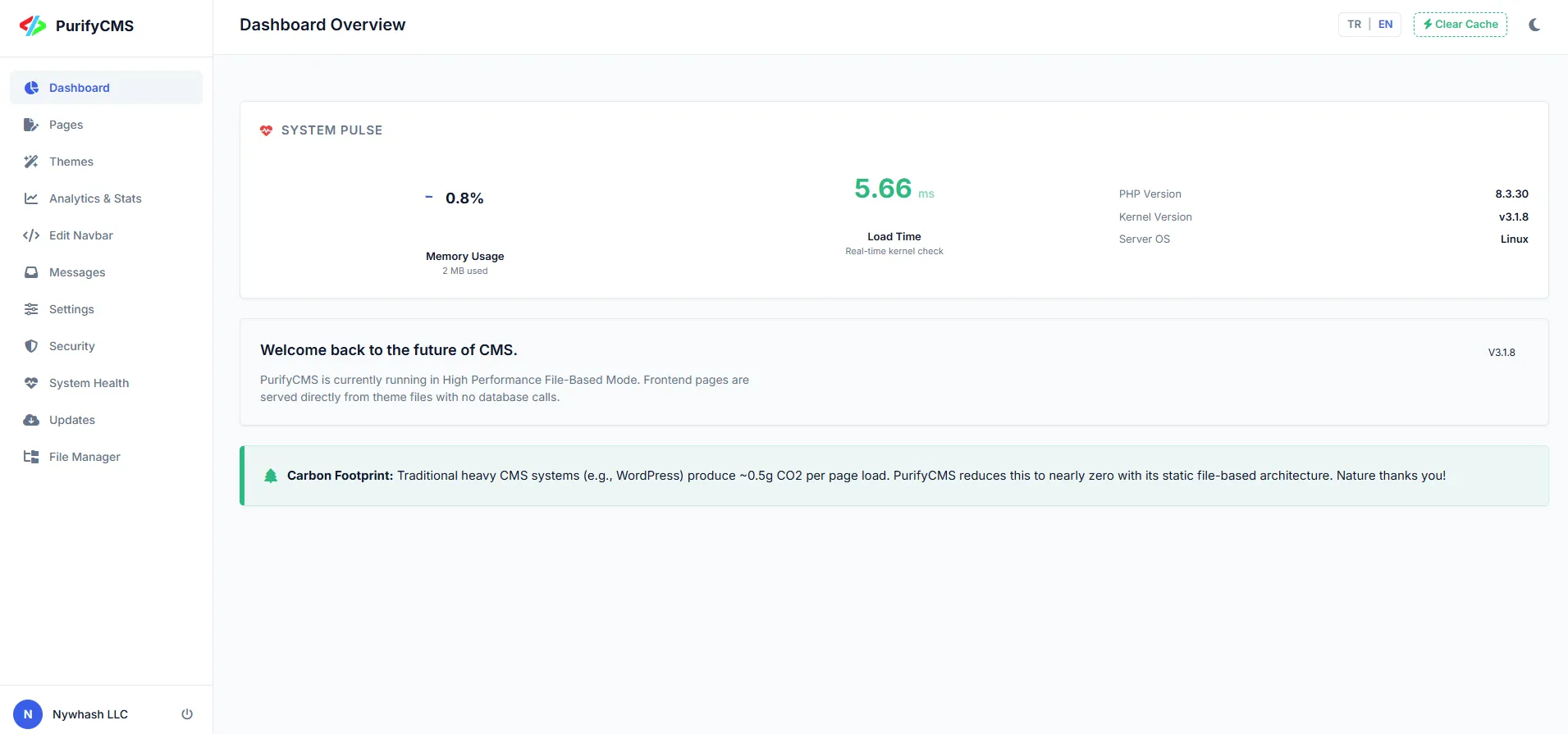Click the Analytics & Stats line chart icon
1568x734 pixels.
click(31, 198)
